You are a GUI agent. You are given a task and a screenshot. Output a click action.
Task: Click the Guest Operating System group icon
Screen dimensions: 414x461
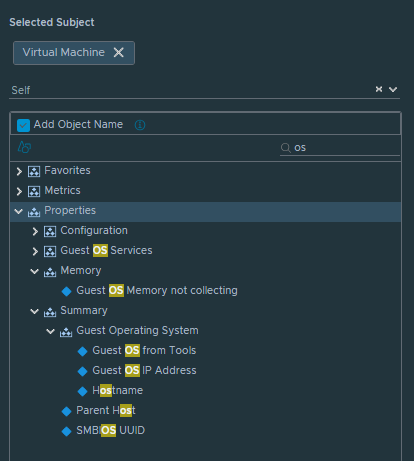pos(66,331)
